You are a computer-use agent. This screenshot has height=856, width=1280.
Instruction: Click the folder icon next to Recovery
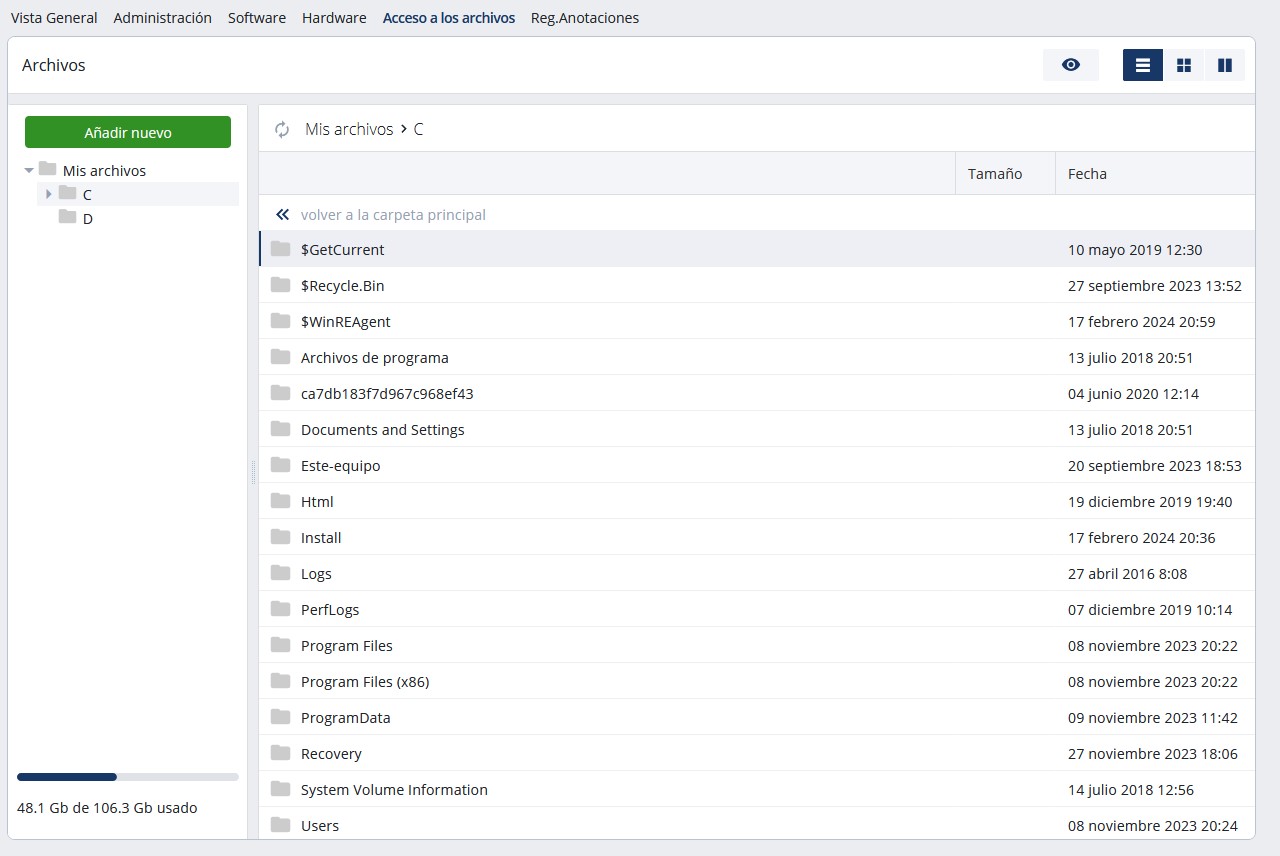(x=281, y=753)
